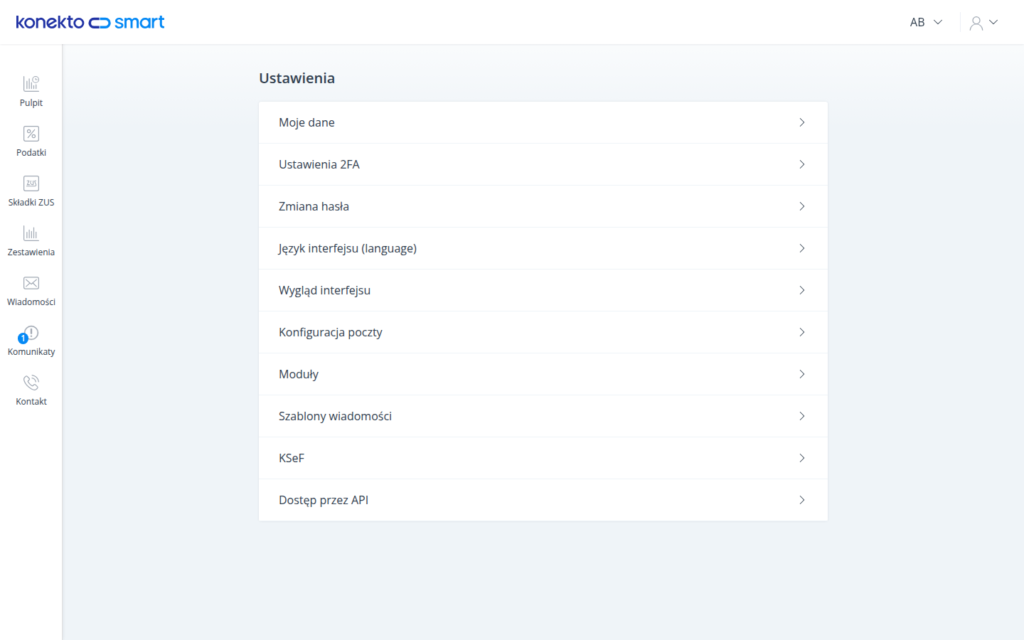The image size is (1024, 640).
Task: Open the Pulpit dashboard icon
Action: tap(31, 84)
